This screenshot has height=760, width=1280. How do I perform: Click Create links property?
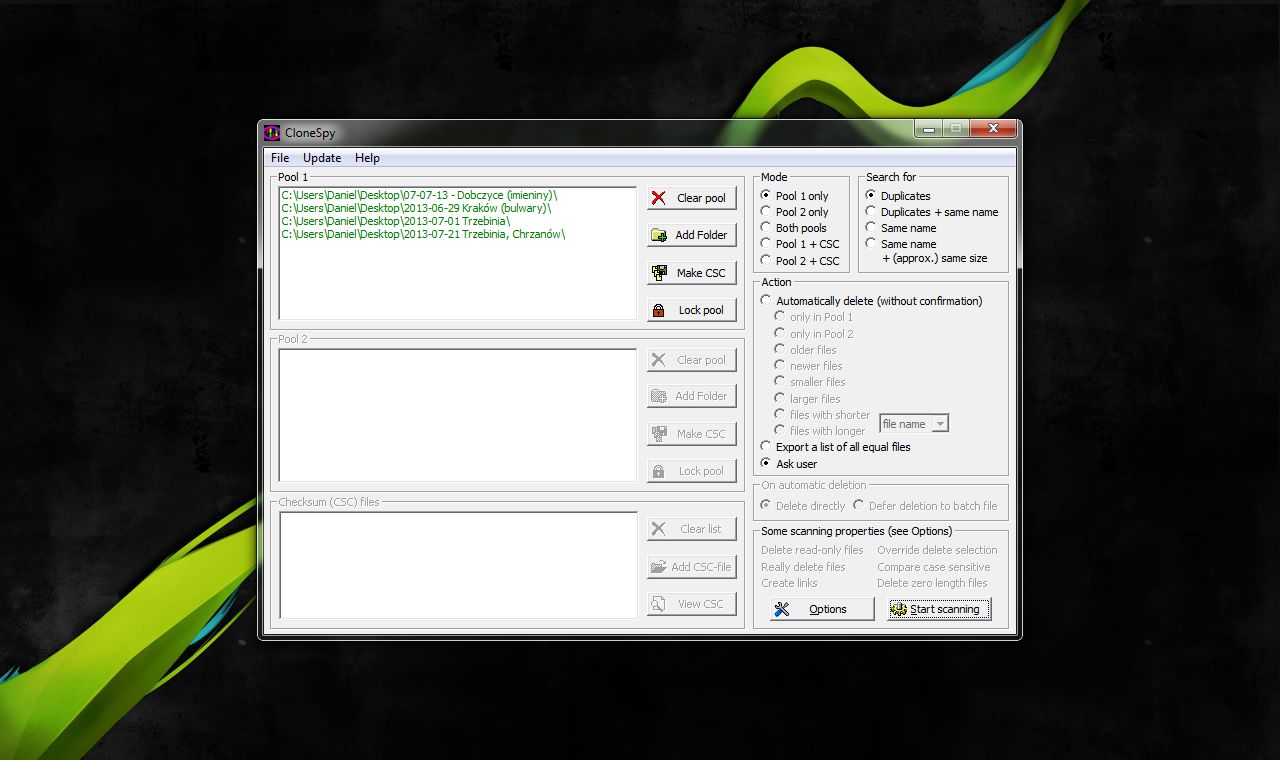(x=789, y=583)
